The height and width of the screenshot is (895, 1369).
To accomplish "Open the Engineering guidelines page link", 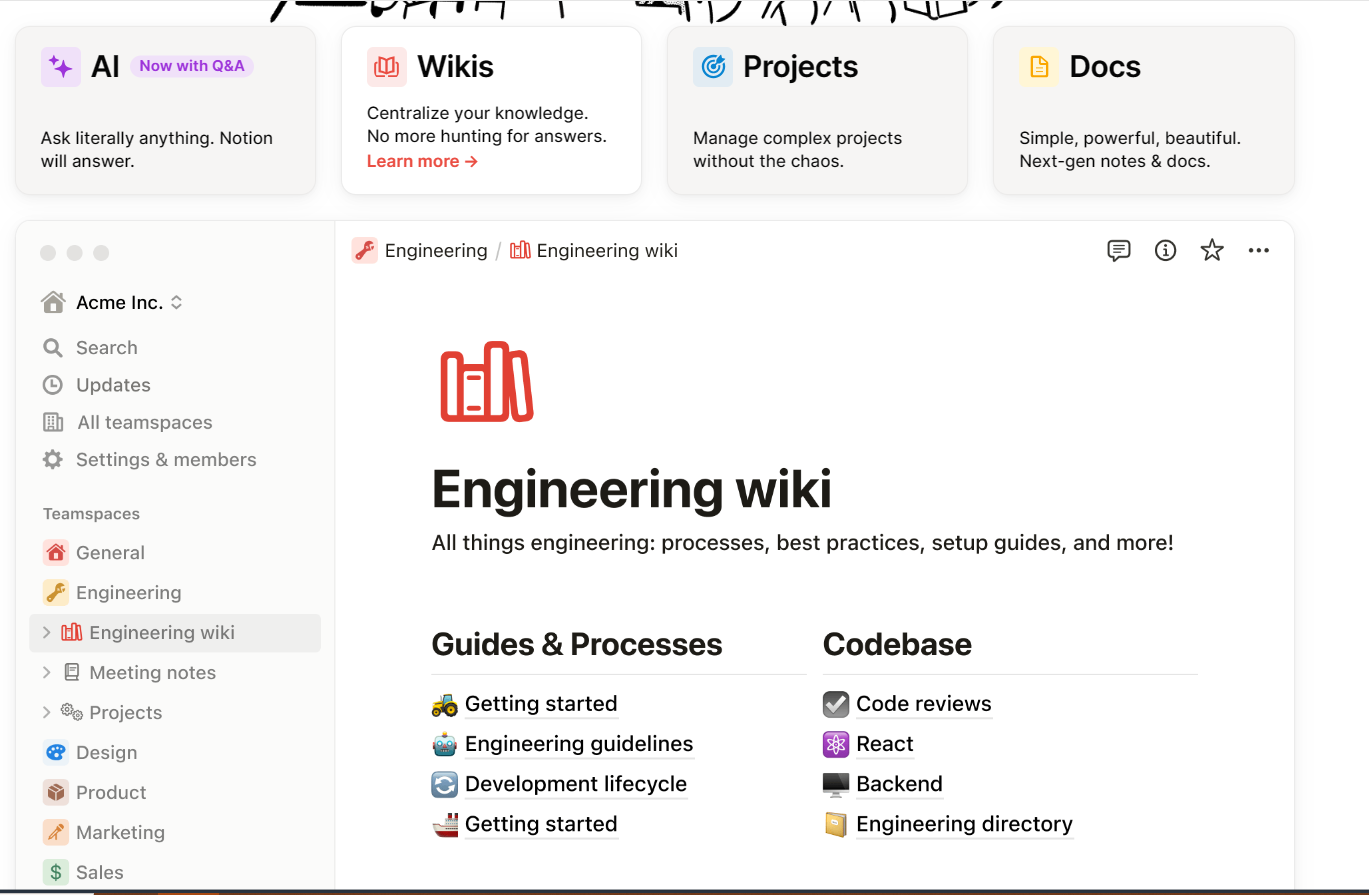I will (x=578, y=744).
